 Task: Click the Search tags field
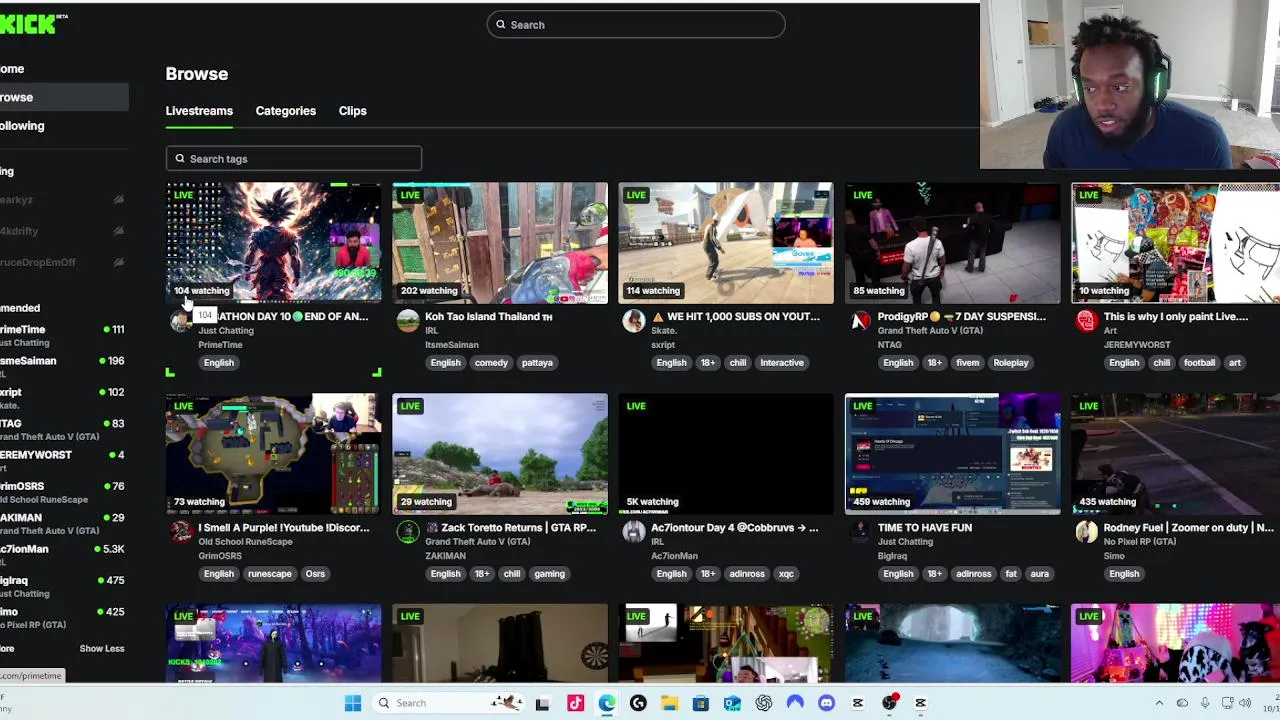294,159
